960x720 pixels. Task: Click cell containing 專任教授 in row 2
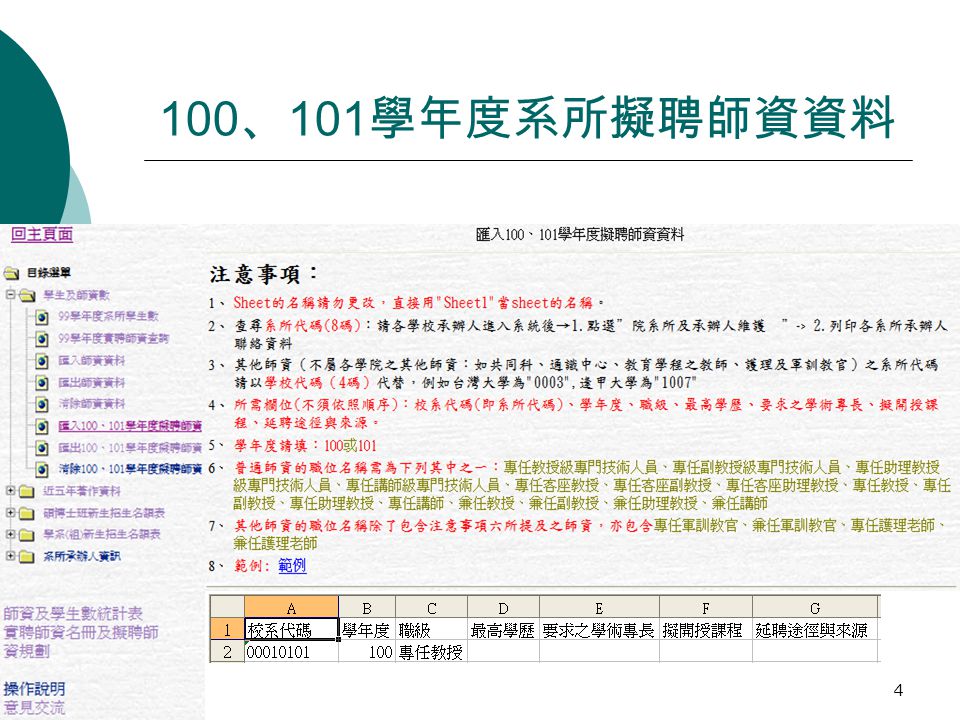click(x=432, y=652)
